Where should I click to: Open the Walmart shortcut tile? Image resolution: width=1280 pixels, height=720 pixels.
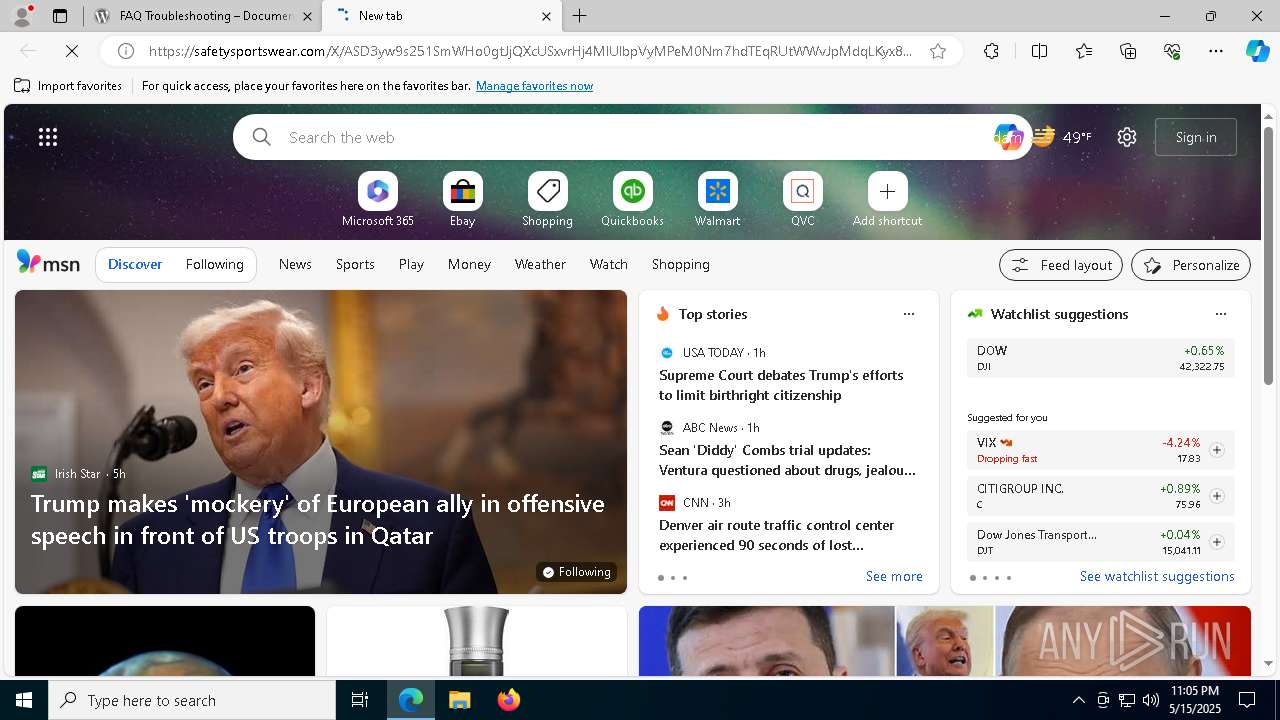717,199
